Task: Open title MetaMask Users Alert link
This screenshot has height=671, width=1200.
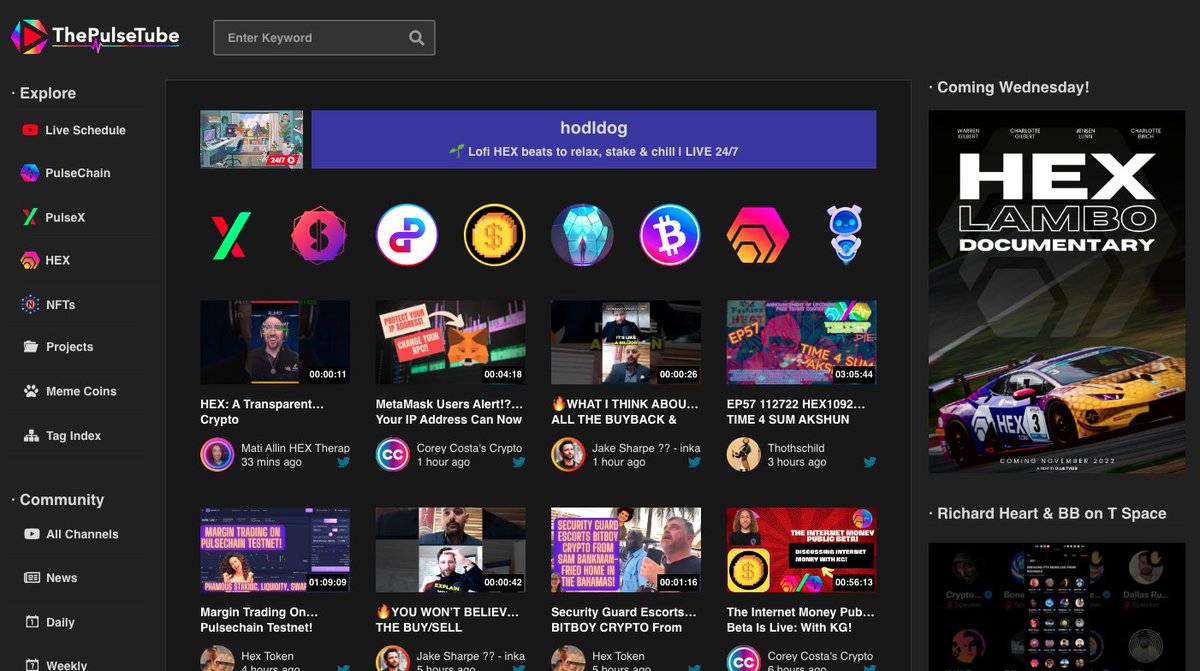Action: [450, 412]
